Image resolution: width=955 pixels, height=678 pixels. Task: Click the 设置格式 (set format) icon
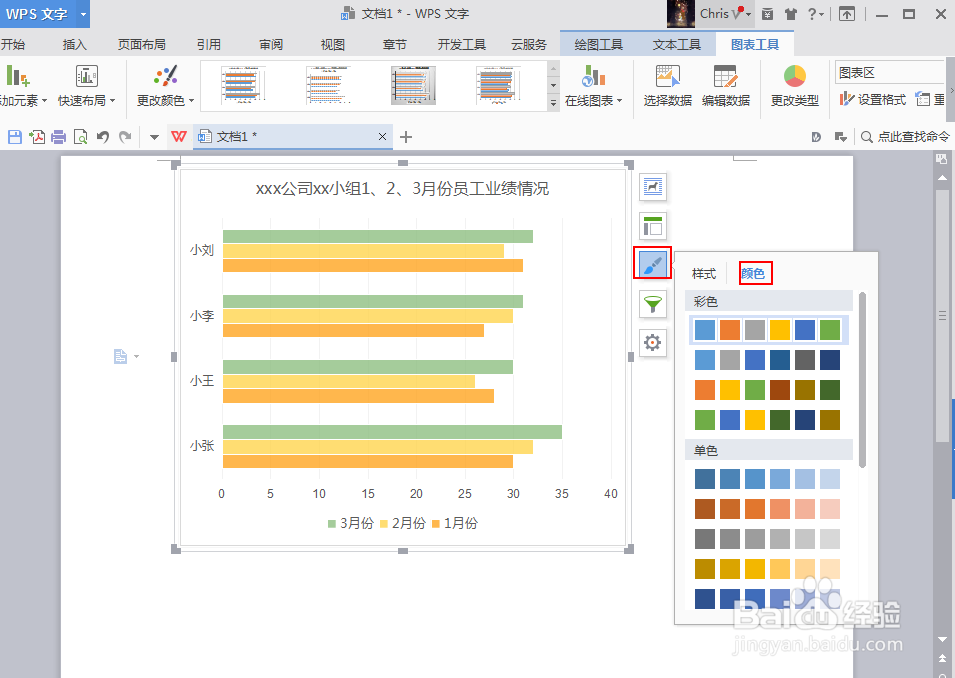(869, 98)
